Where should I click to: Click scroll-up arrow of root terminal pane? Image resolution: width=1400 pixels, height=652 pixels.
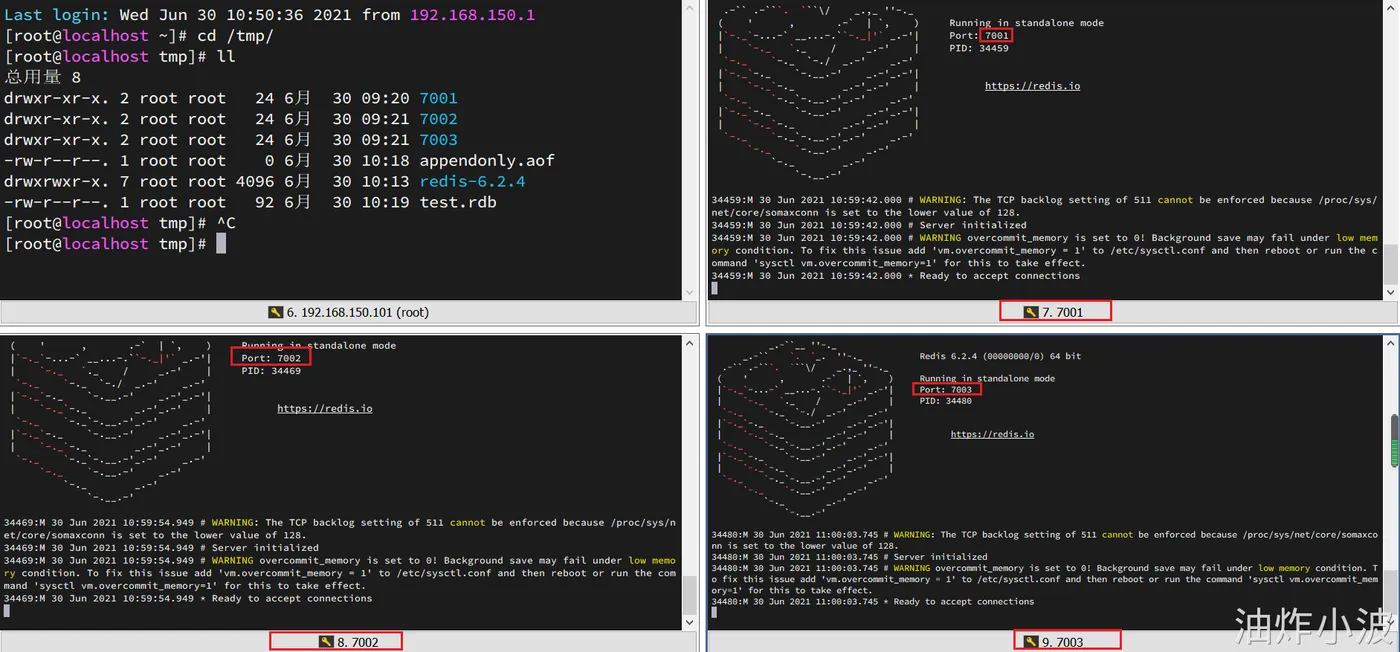point(690,7)
